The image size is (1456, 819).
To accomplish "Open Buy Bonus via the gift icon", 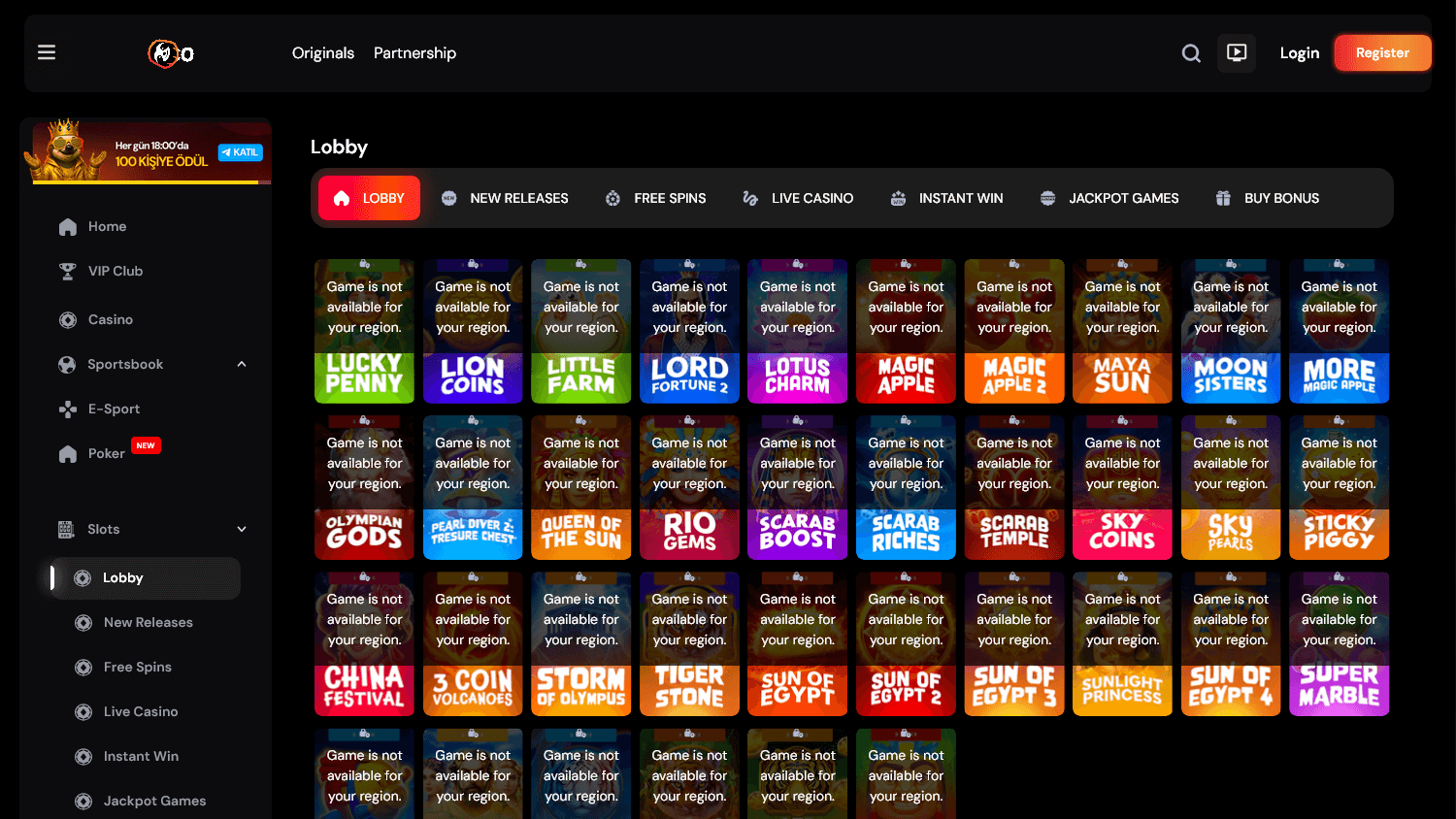I will point(1222,197).
